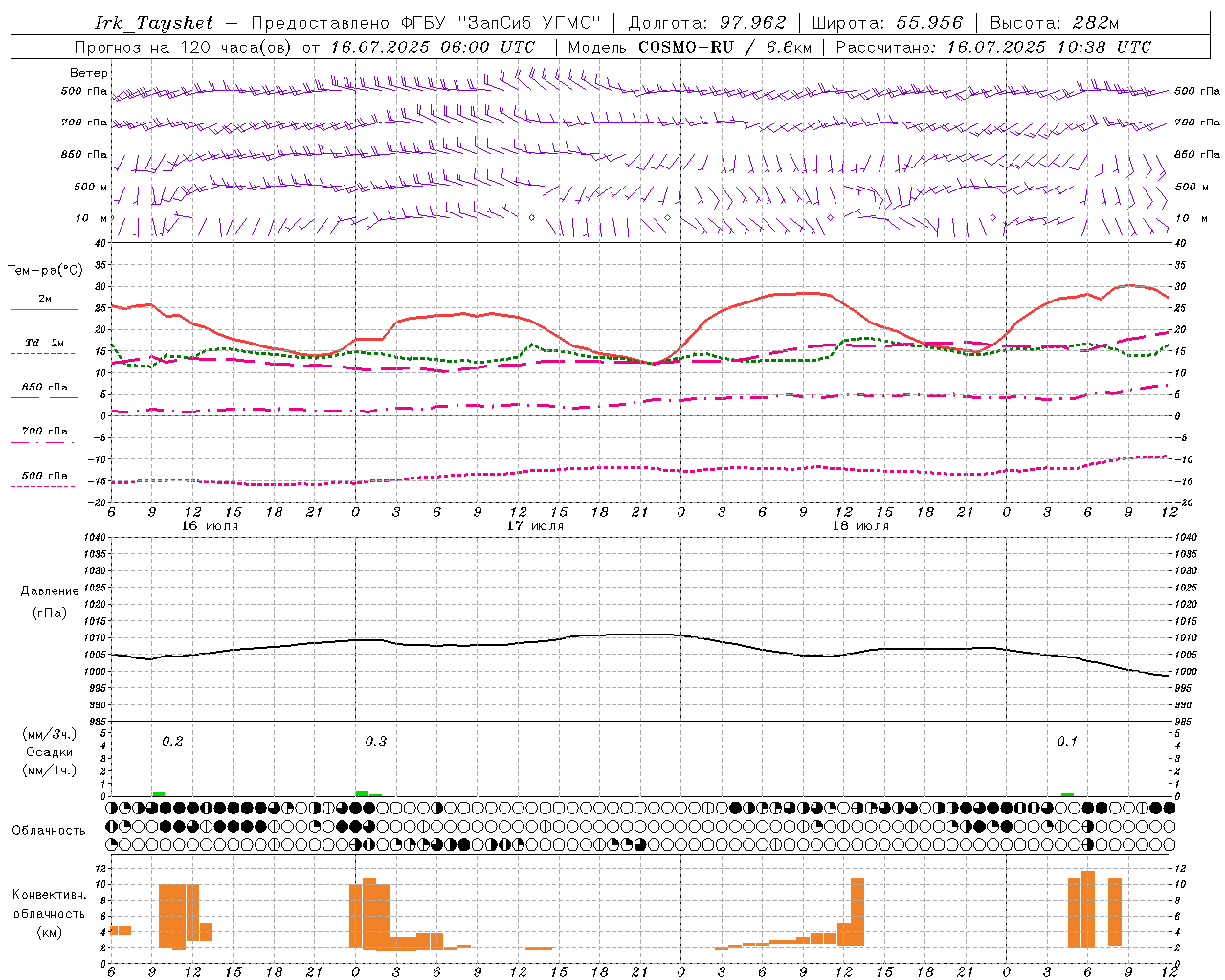Click the station title Irk_Tayshet
The image size is (1225, 980).
[x=154, y=23]
